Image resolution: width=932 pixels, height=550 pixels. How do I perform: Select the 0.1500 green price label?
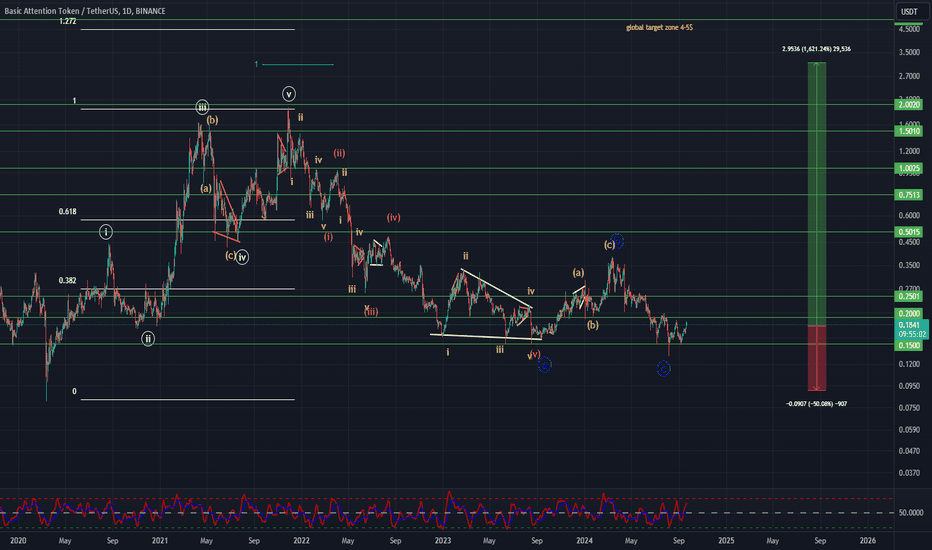(x=909, y=345)
